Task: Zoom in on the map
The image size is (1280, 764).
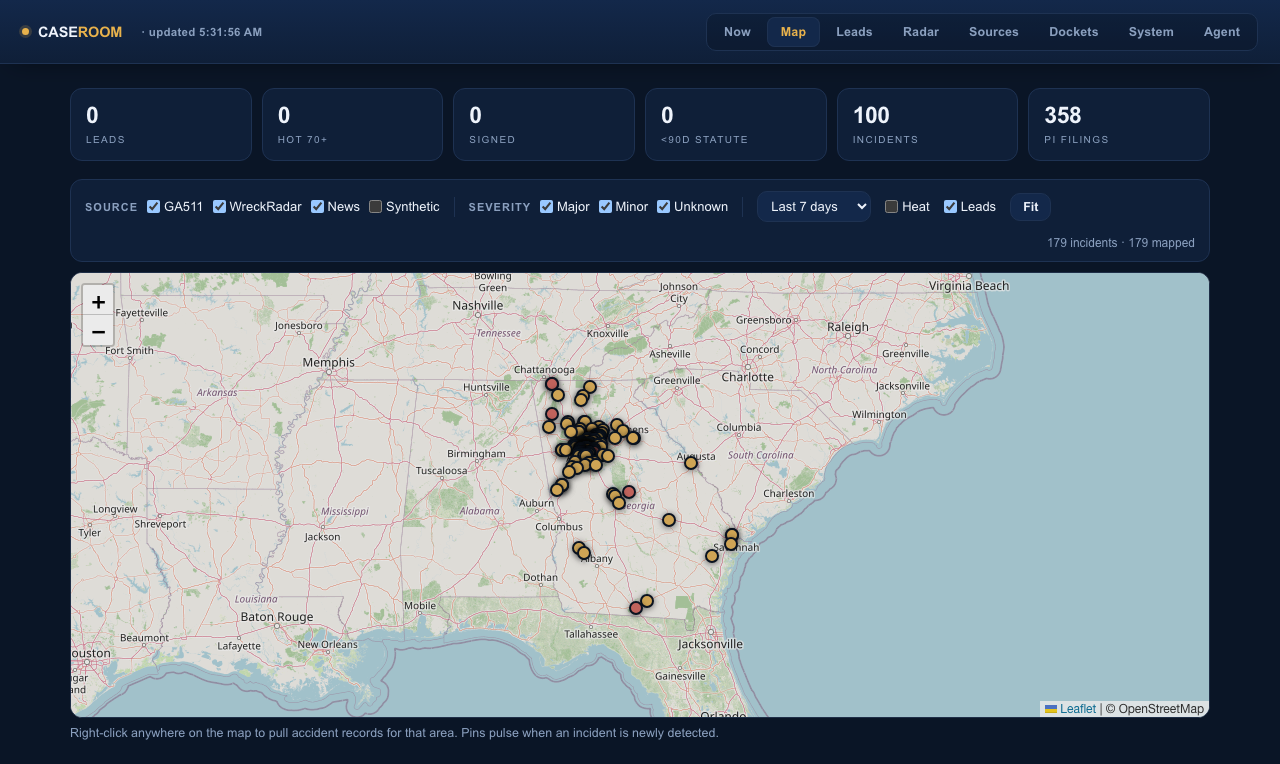Action: click(x=98, y=301)
